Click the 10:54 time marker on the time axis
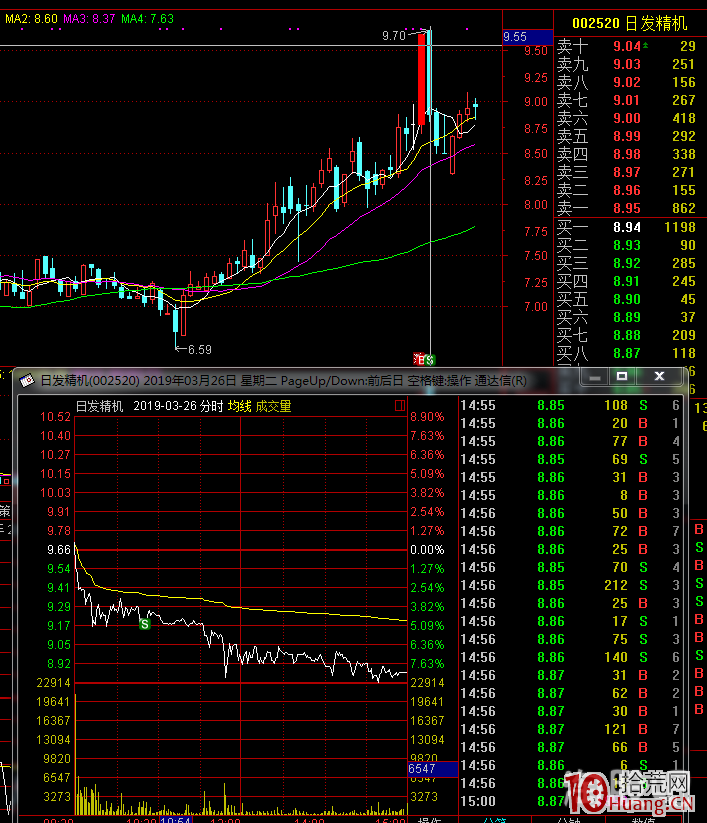Viewport: 707px width, 823px height. click(x=175, y=819)
